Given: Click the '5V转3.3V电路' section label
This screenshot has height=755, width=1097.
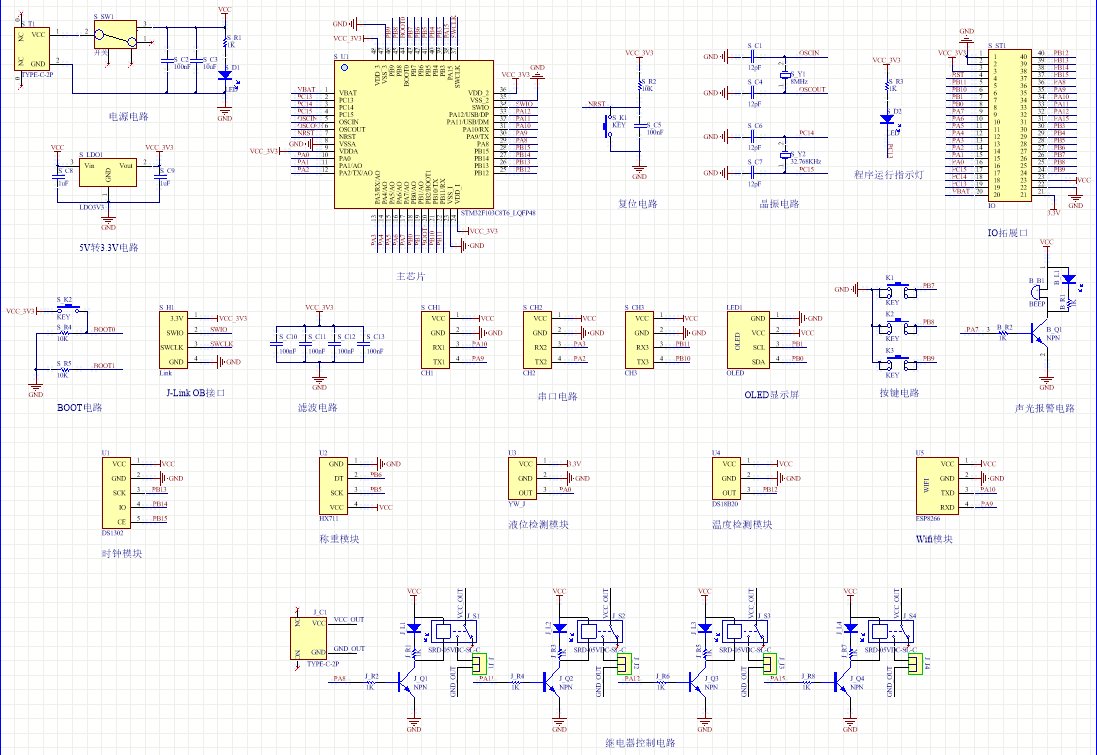Looking at the screenshot, I should (108, 247).
